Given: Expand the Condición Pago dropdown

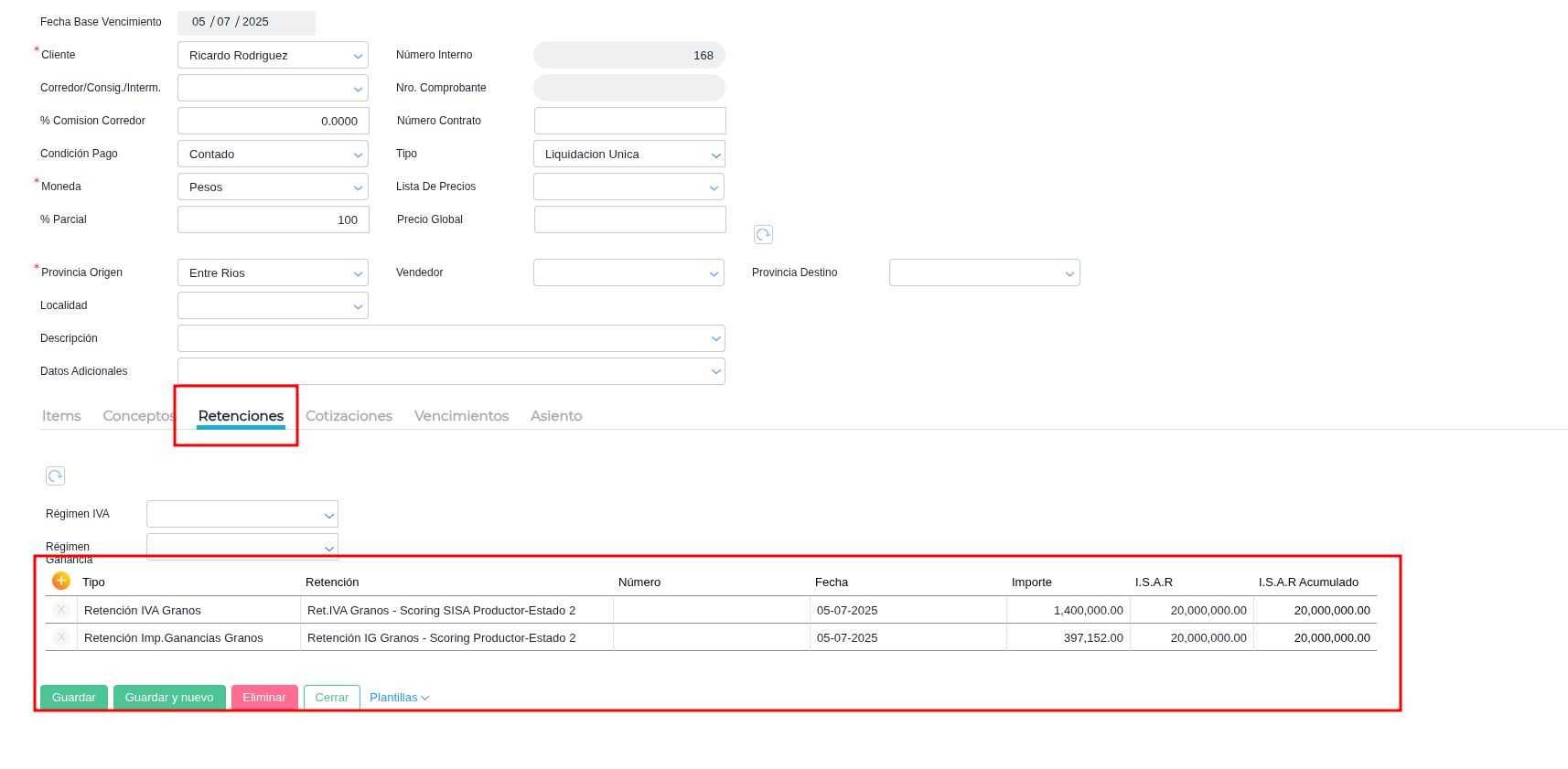Looking at the screenshot, I should coord(273,155).
